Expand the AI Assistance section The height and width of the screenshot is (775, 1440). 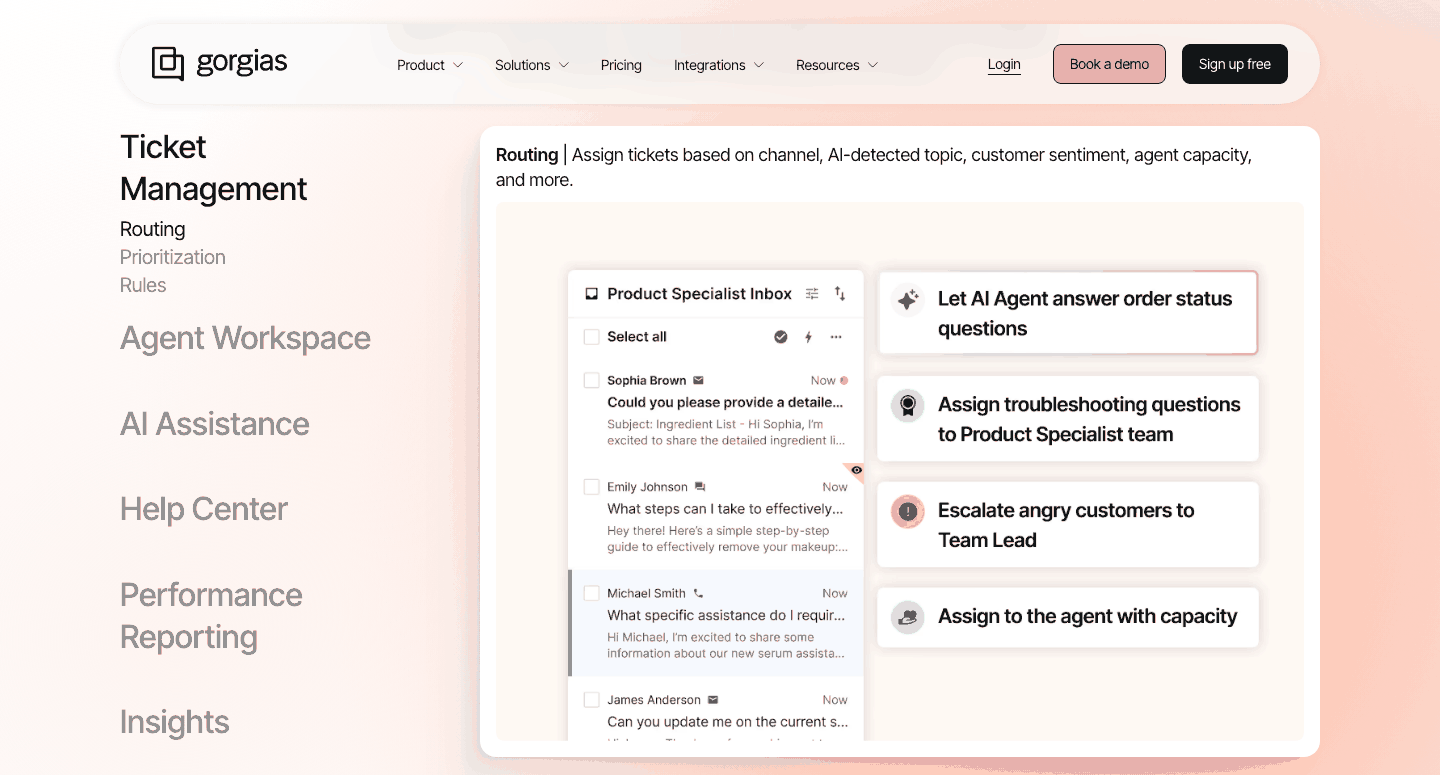tap(215, 424)
